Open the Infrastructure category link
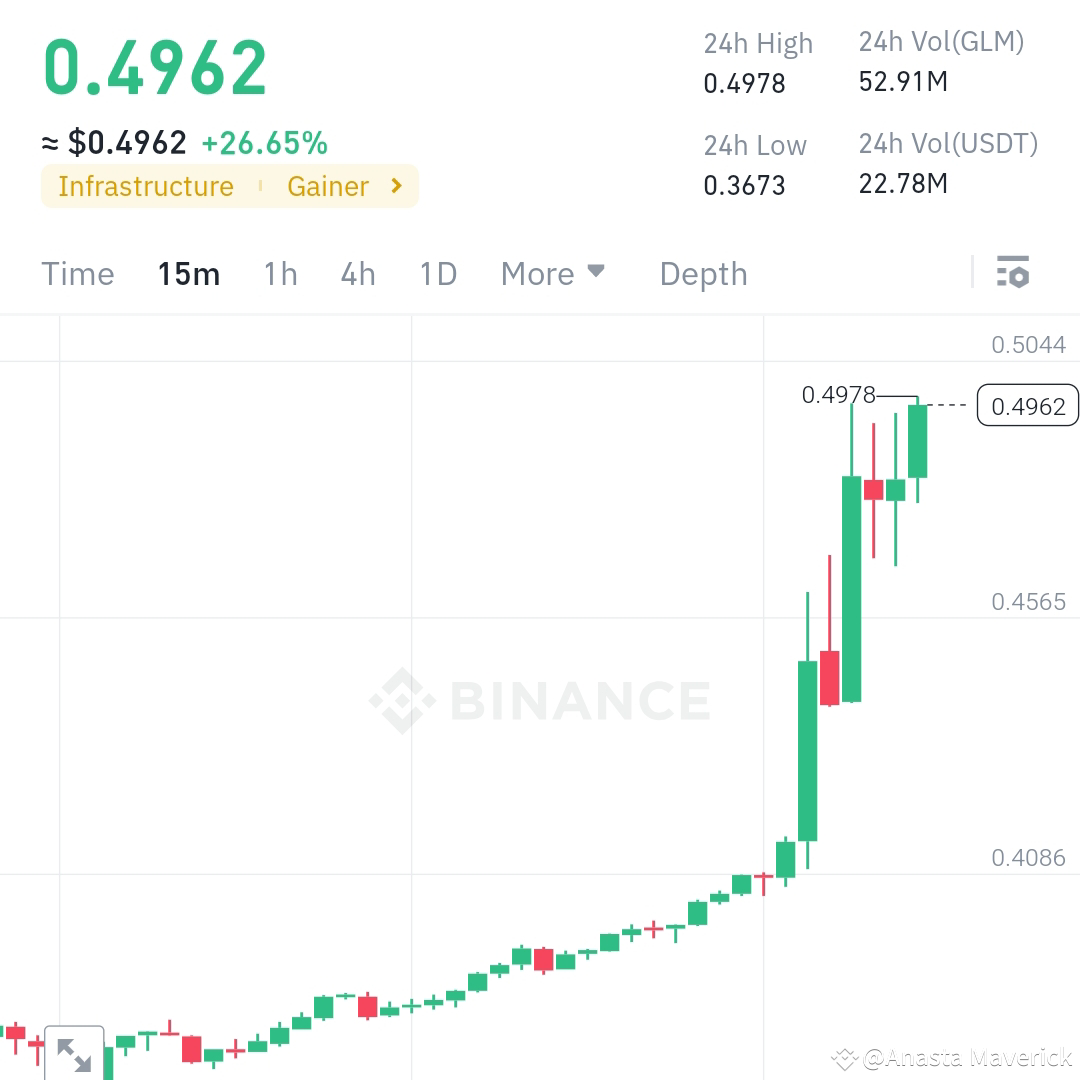This screenshot has width=1080, height=1080. 145,186
